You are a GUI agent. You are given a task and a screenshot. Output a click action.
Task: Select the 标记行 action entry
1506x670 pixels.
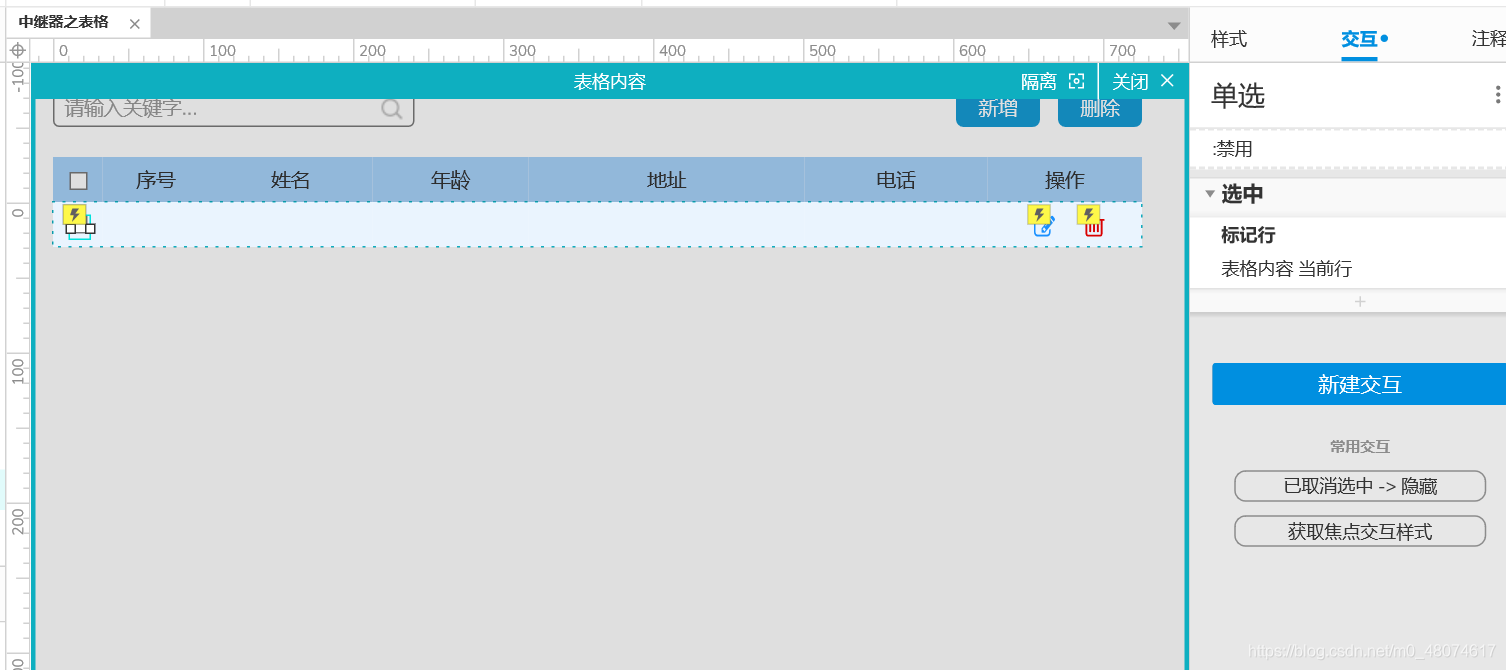coord(1248,235)
